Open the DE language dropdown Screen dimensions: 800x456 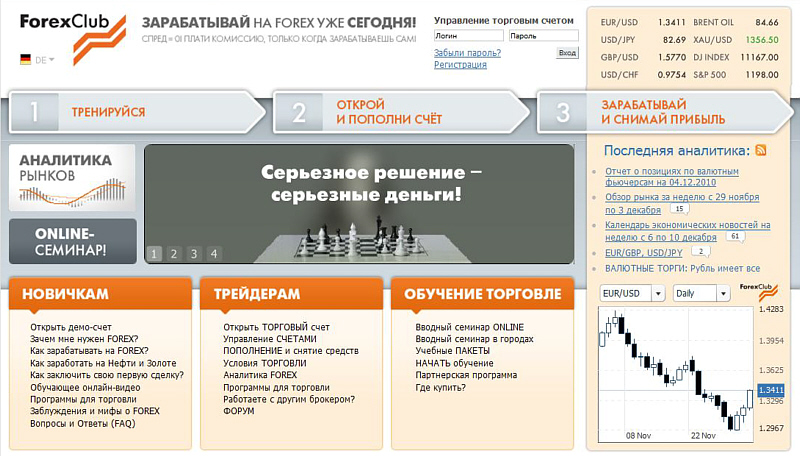(44, 60)
